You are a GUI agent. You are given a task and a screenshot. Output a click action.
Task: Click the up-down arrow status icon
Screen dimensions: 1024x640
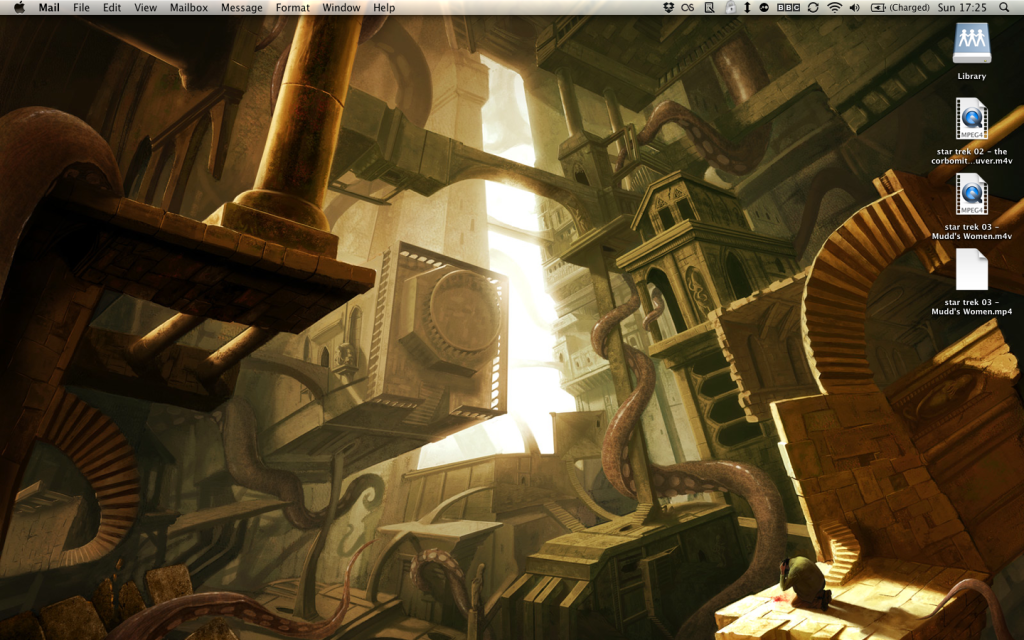tap(747, 7)
